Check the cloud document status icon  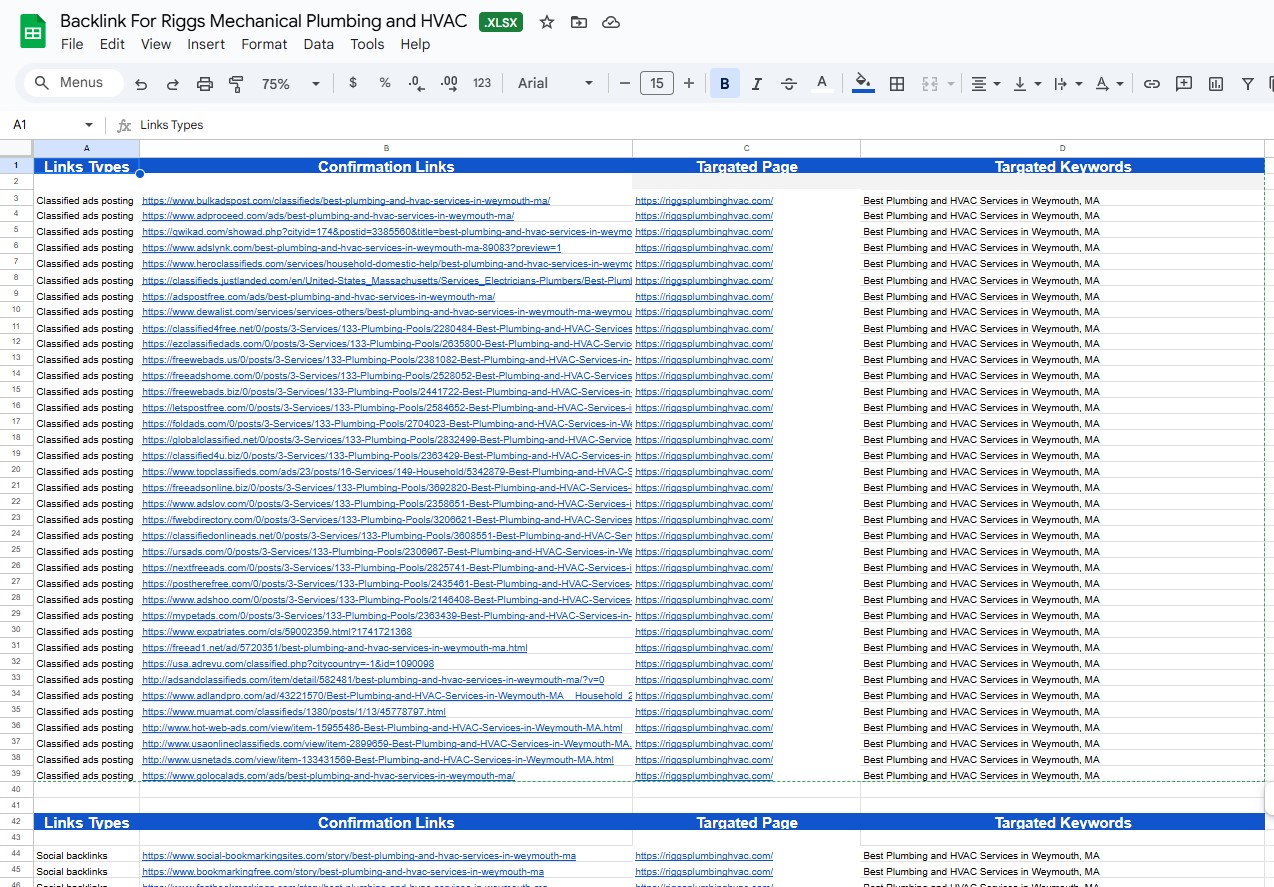[x=611, y=22]
